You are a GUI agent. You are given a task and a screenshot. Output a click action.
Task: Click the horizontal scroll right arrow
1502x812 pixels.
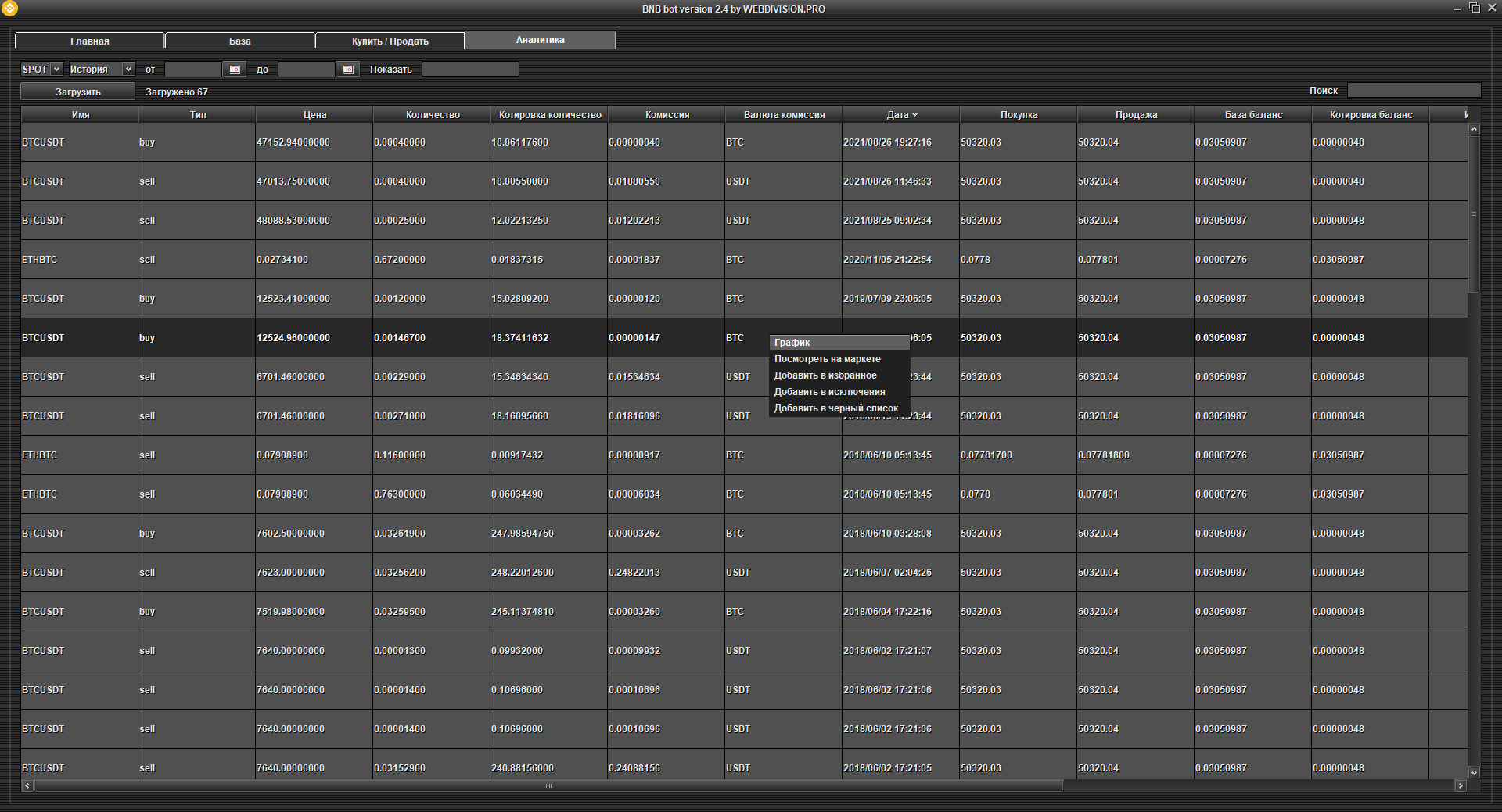1460,785
